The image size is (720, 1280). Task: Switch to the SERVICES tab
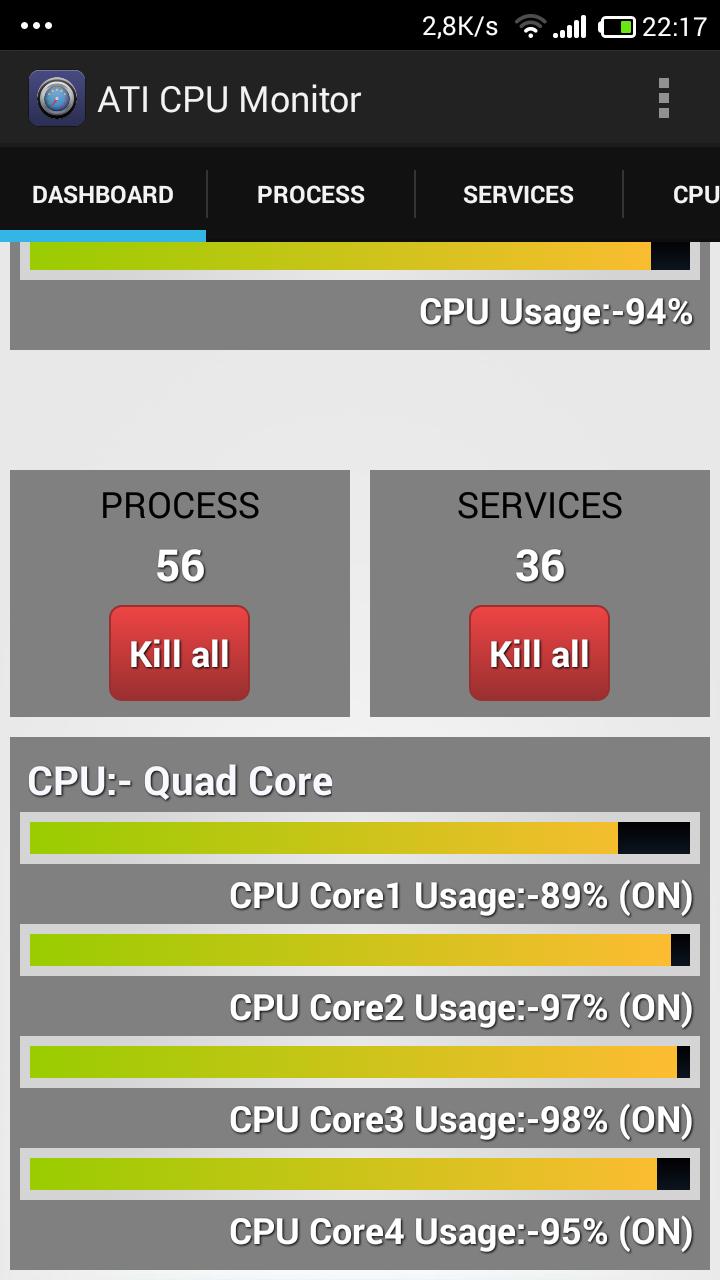[518, 194]
